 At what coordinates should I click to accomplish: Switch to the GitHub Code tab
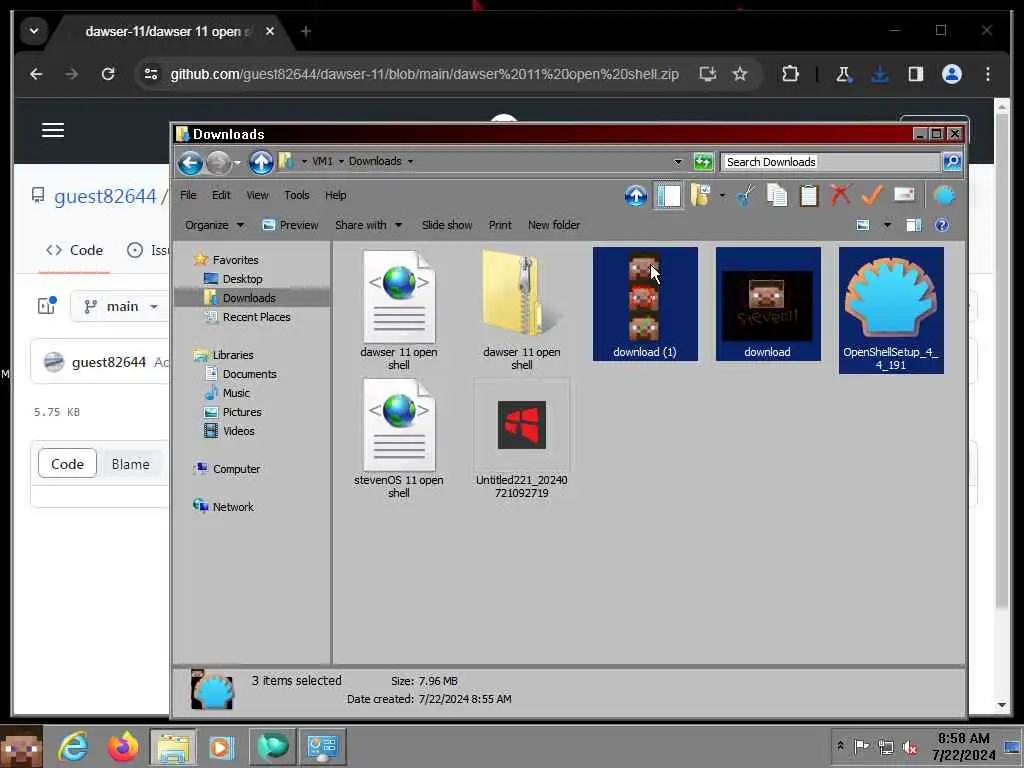(74, 250)
